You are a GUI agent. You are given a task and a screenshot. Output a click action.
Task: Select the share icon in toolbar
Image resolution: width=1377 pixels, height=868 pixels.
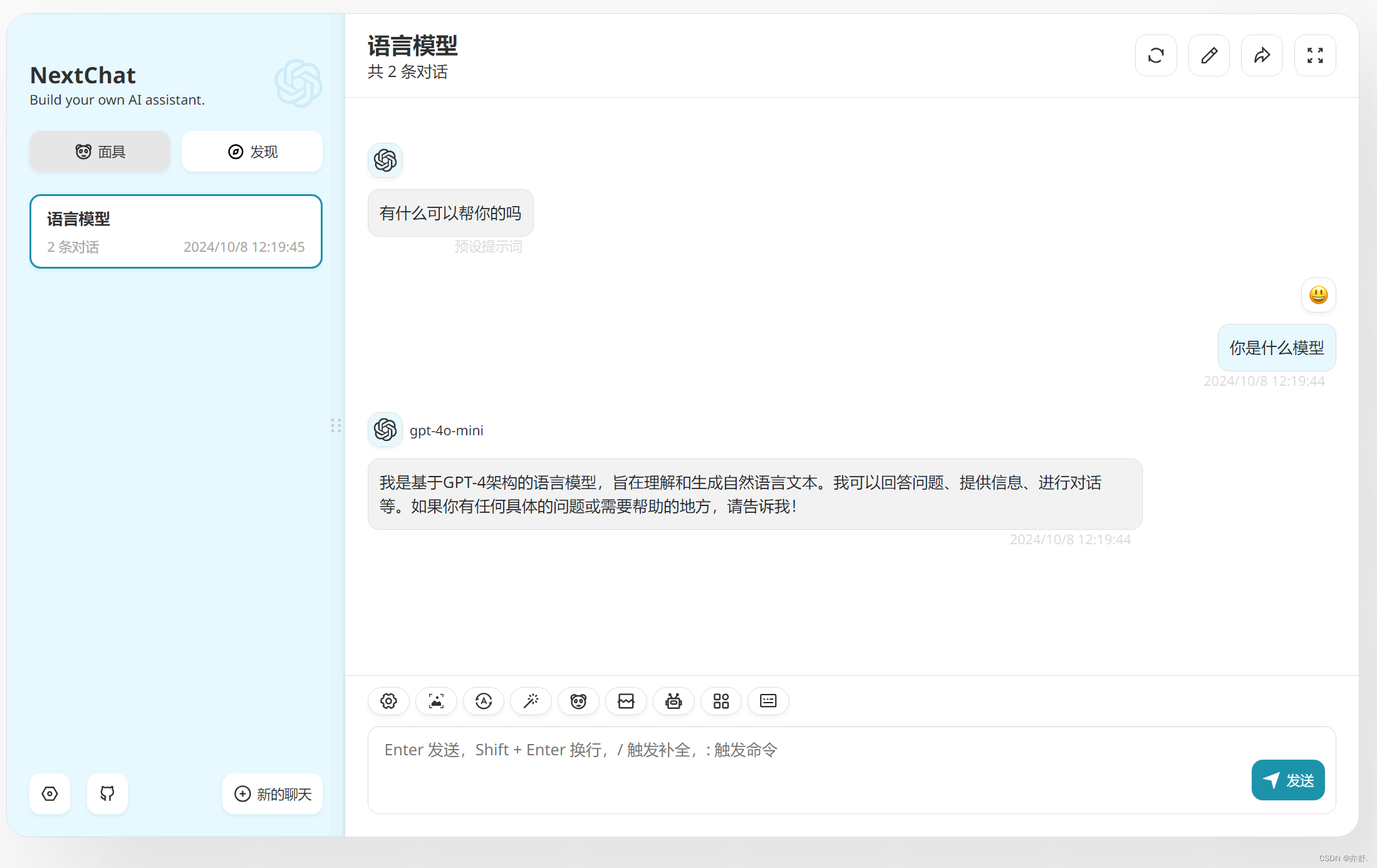click(x=1263, y=55)
